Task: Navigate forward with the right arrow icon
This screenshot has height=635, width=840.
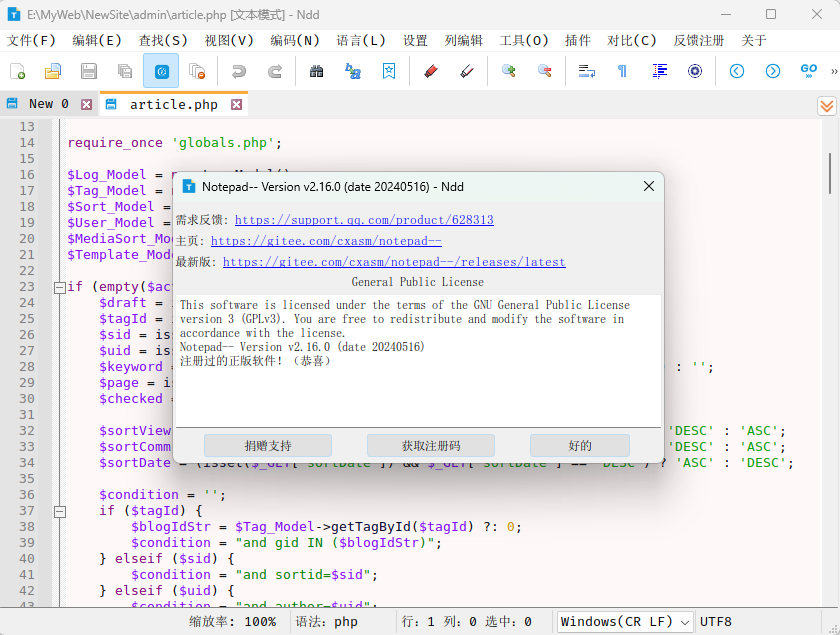Action: [772, 71]
